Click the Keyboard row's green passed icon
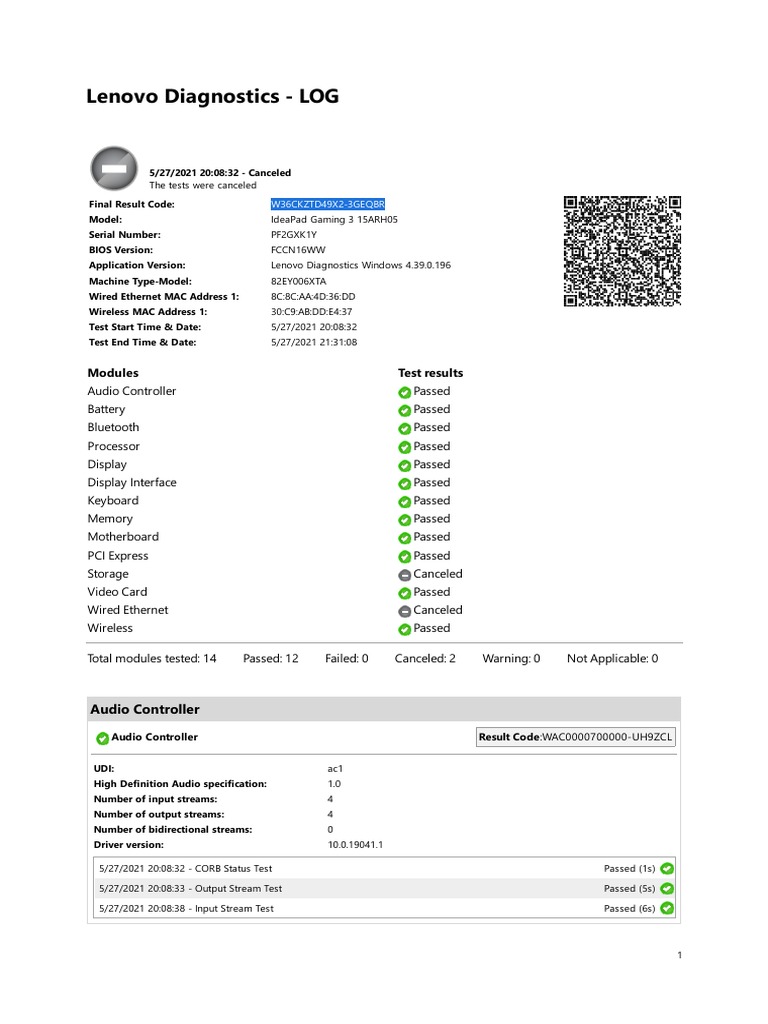The height and width of the screenshot is (1024, 768). pyautogui.click(x=404, y=502)
